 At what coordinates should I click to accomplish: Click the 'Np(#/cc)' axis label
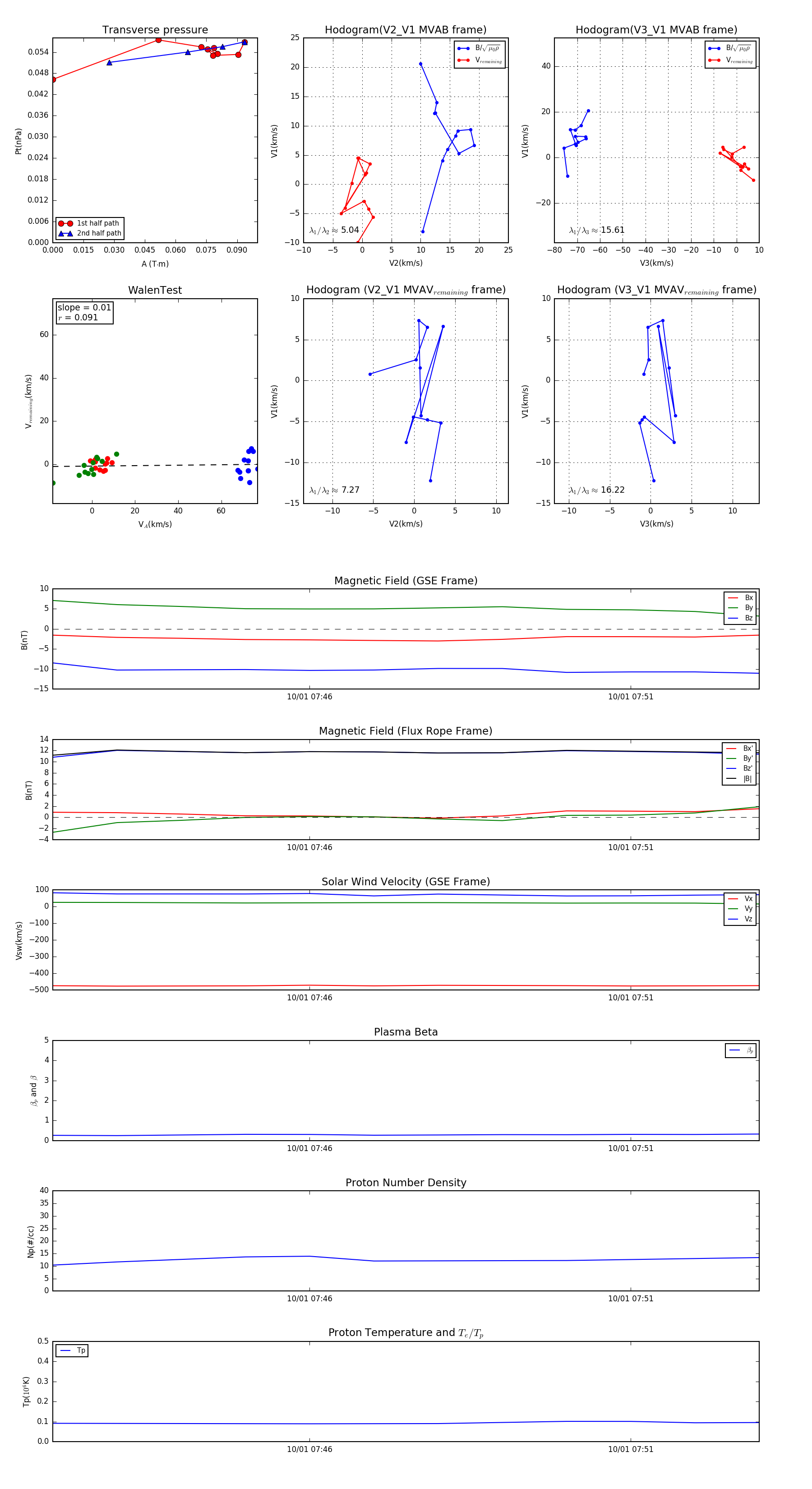[x=31, y=1241]
